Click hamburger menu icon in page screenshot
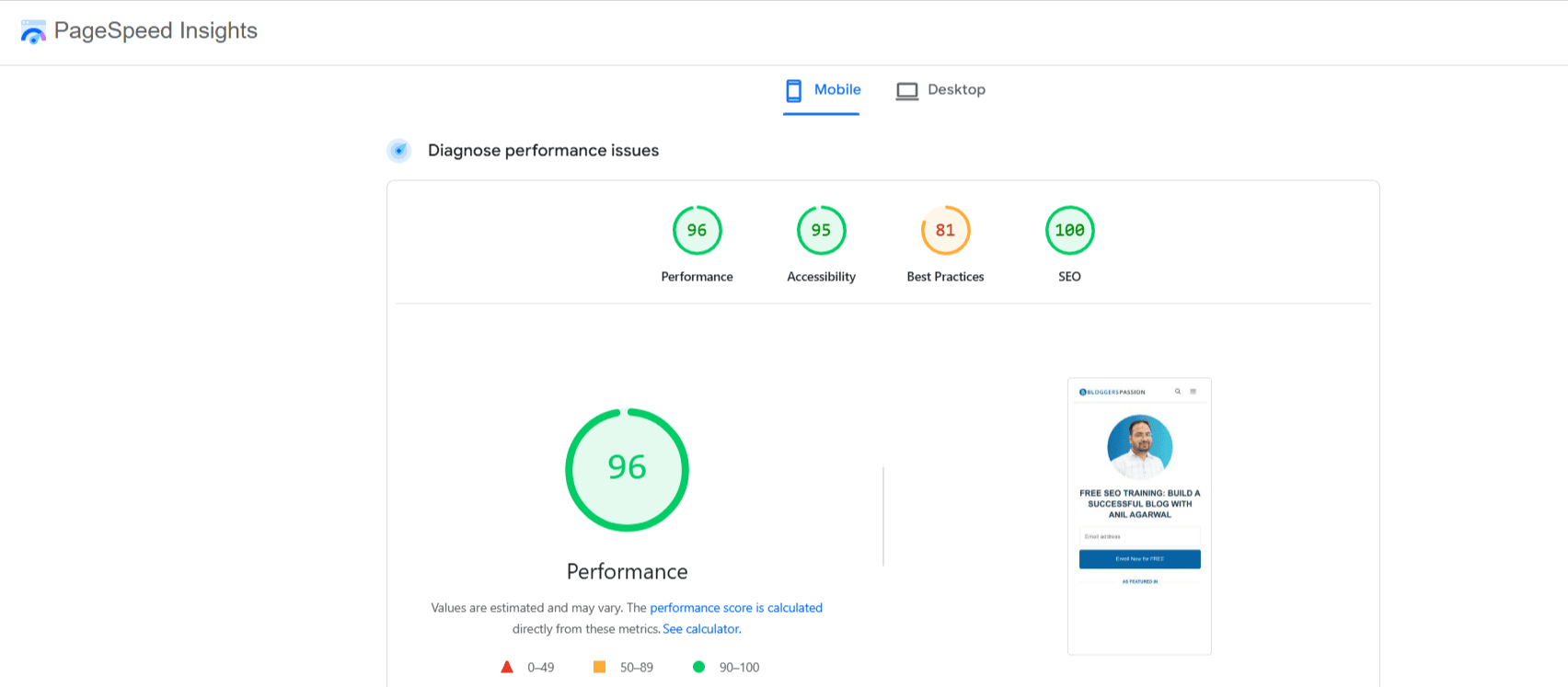This screenshot has height=687, width=1568. (x=1193, y=392)
